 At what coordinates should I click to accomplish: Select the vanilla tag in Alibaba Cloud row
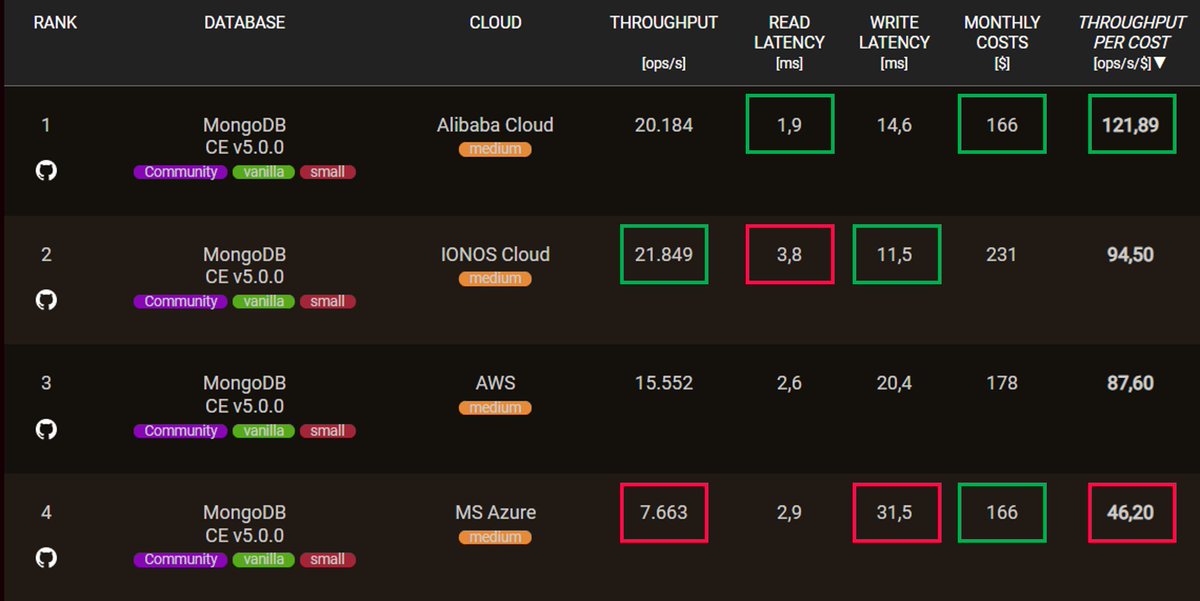(x=264, y=172)
